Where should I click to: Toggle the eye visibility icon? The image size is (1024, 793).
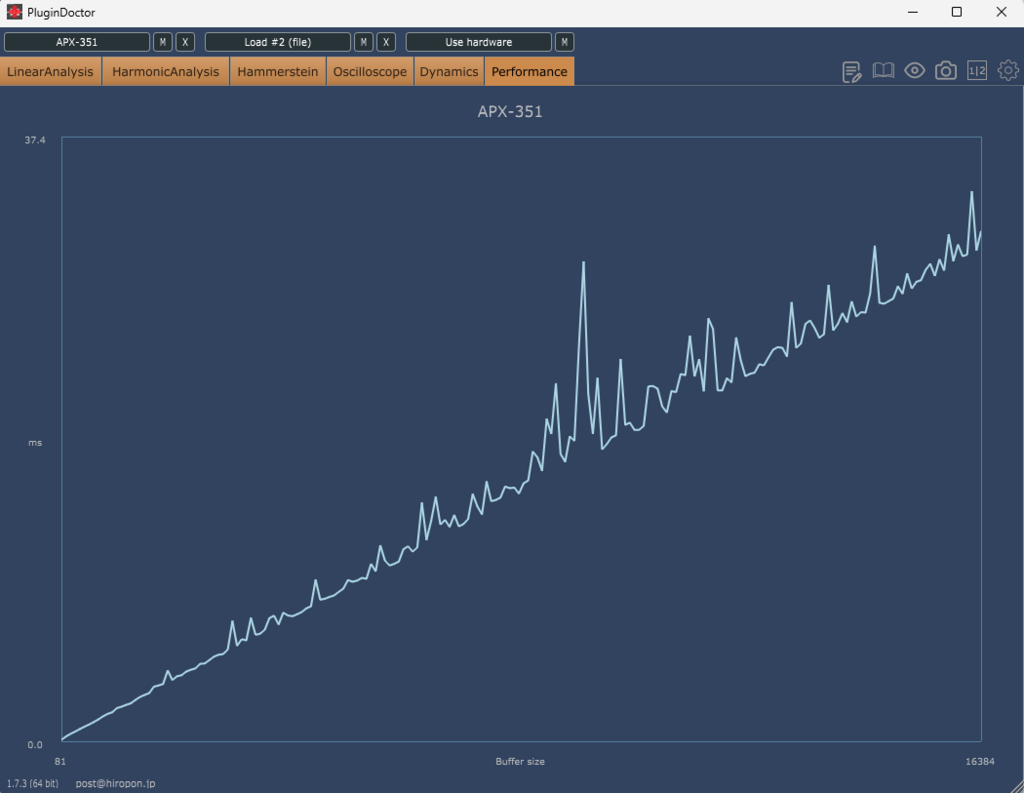[x=914, y=71]
